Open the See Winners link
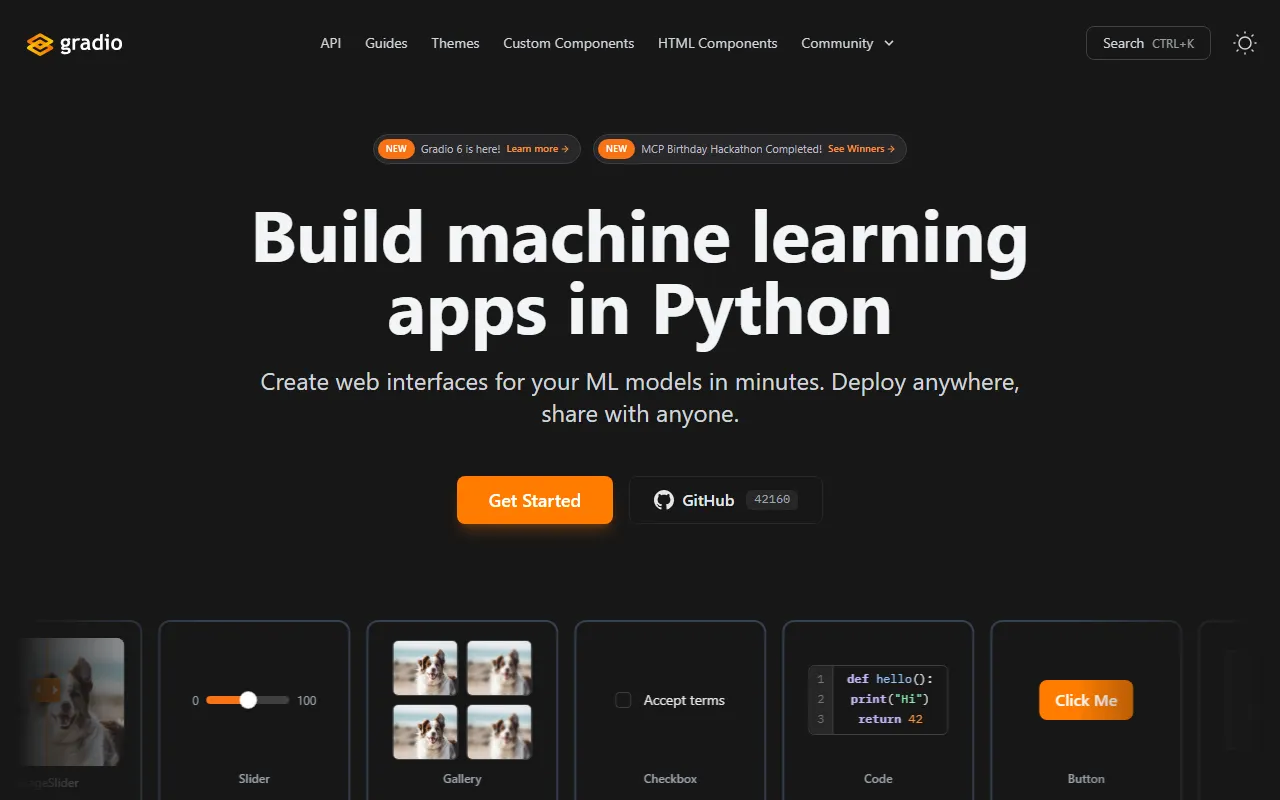The image size is (1280, 800). click(x=860, y=149)
